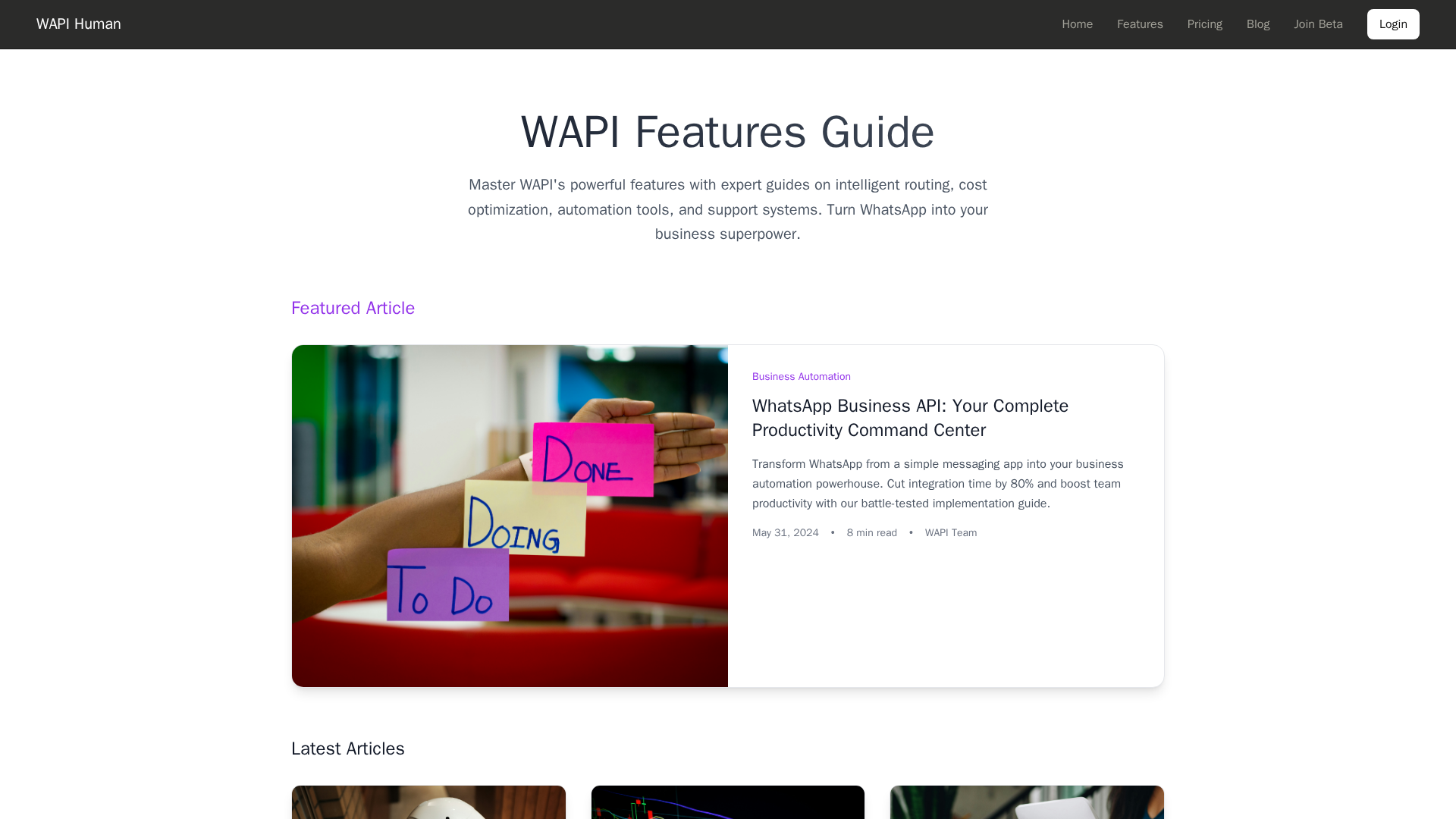Screen dimensions: 1456x819
Task: Click the Login button
Action: 1393,24
